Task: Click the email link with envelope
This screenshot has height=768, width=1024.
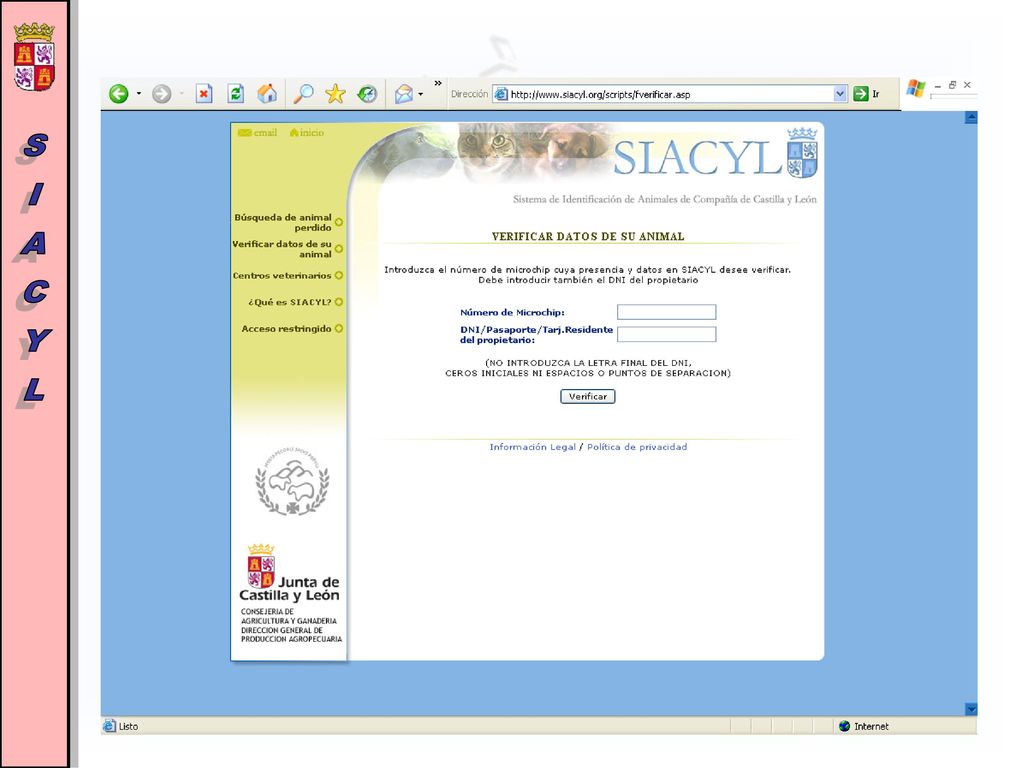Action: pyautogui.click(x=257, y=133)
